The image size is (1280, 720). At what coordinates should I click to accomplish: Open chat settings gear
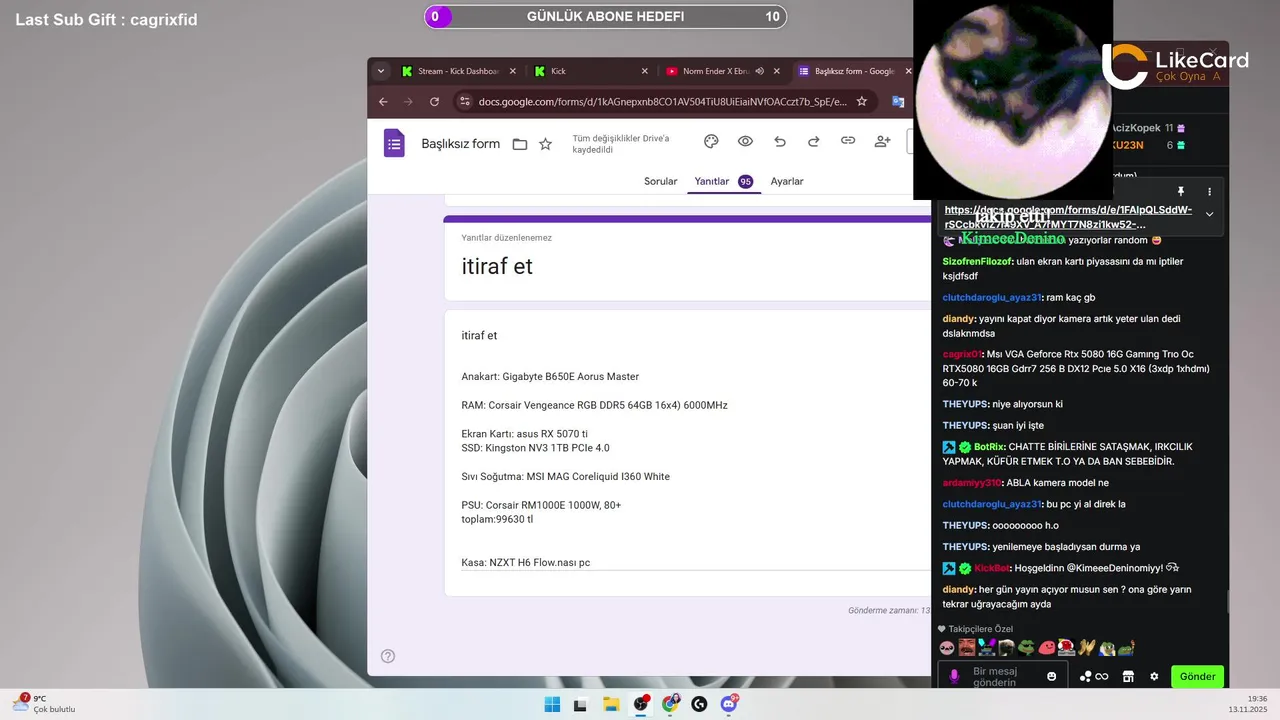[x=1154, y=677]
